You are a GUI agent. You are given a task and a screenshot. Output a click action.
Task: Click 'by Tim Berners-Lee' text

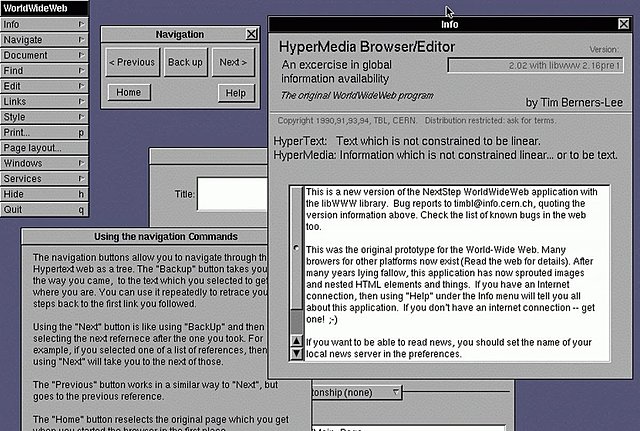coord(574,102)
